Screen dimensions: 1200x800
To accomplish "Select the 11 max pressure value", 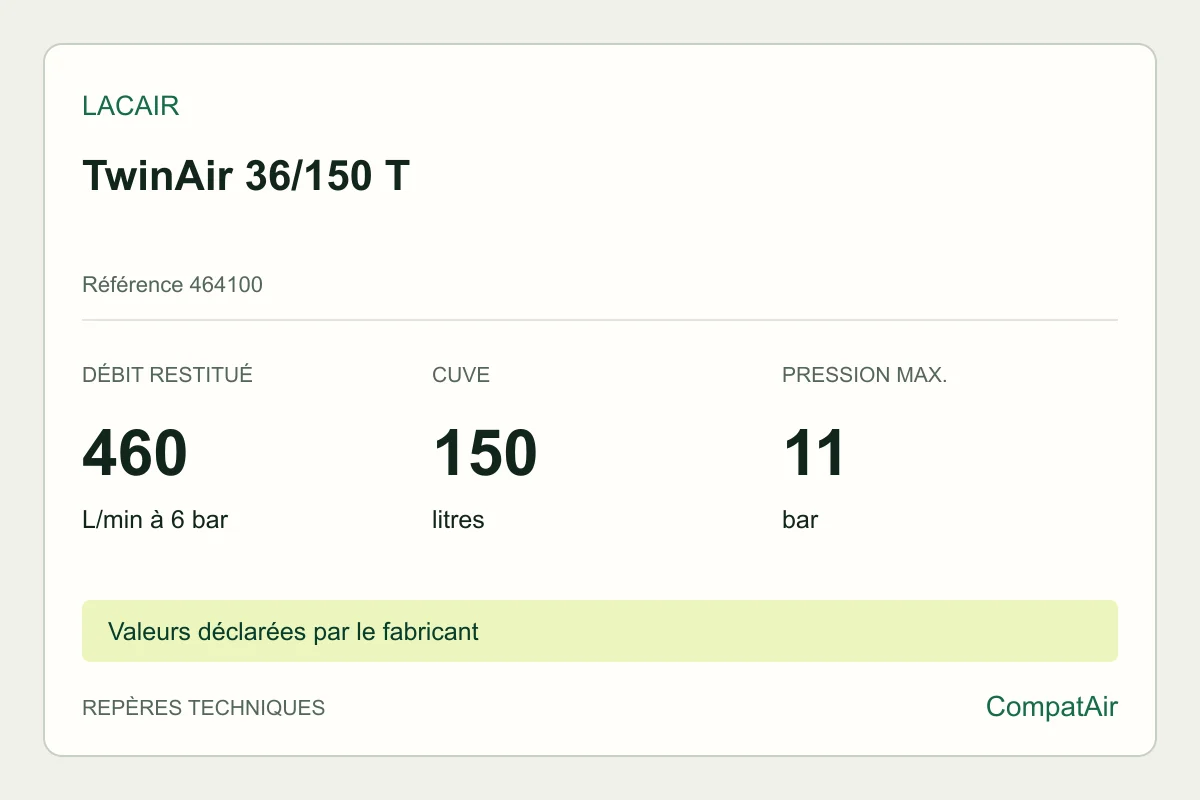I will [x=814, y=453].
